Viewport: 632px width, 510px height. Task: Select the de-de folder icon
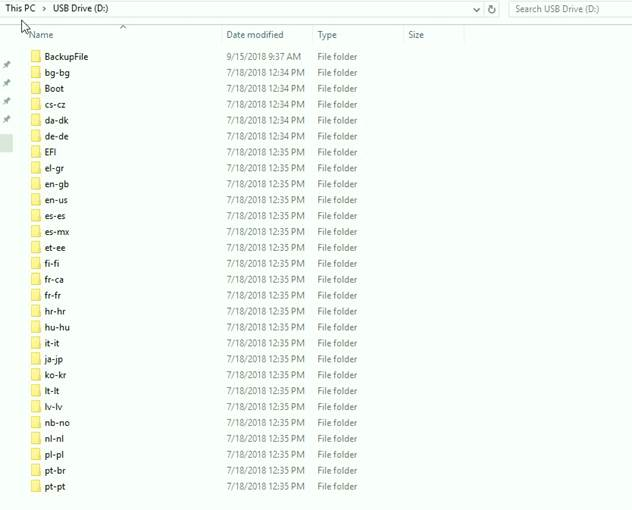click(x=36, y=136)
